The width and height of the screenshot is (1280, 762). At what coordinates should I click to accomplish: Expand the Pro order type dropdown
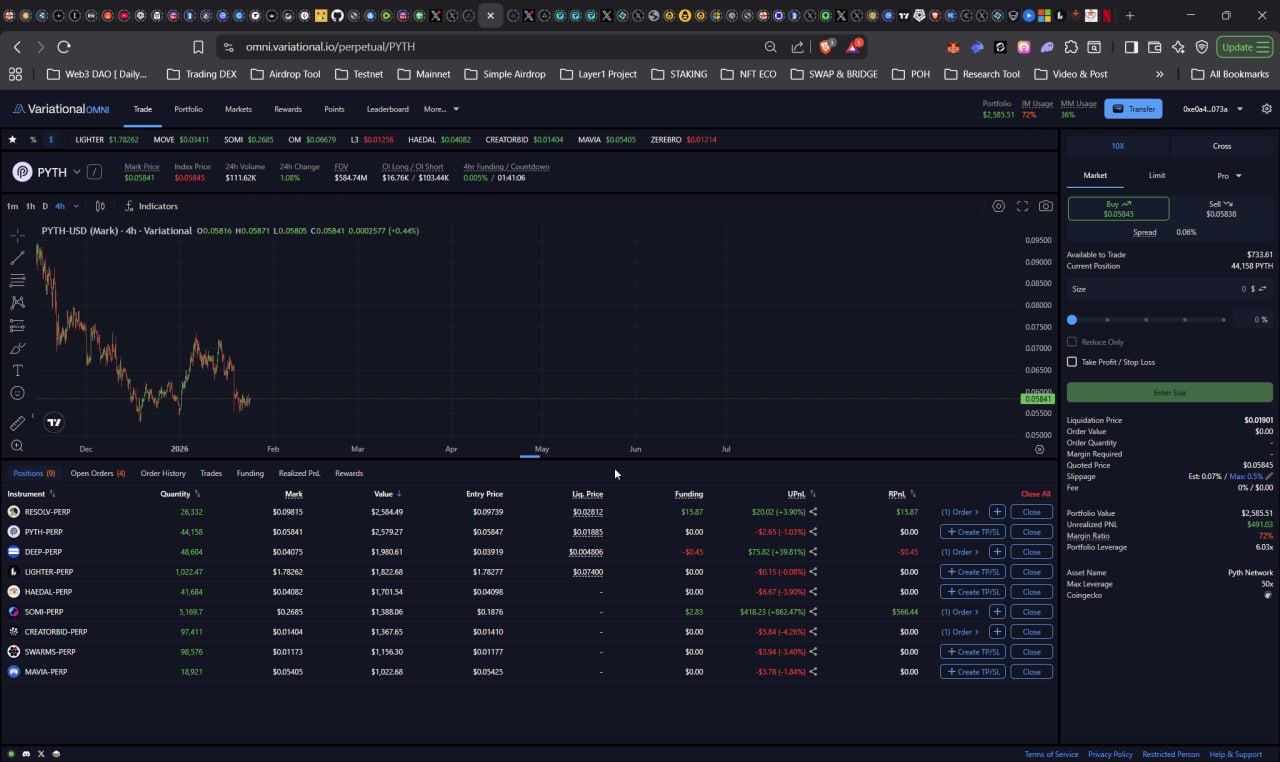pos(1229,176)
